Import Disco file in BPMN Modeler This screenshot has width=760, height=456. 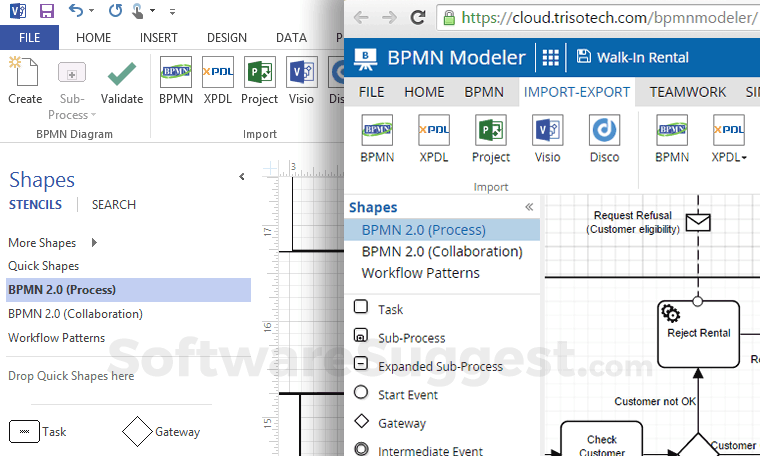pyautogui.click(x=604, y=139)
